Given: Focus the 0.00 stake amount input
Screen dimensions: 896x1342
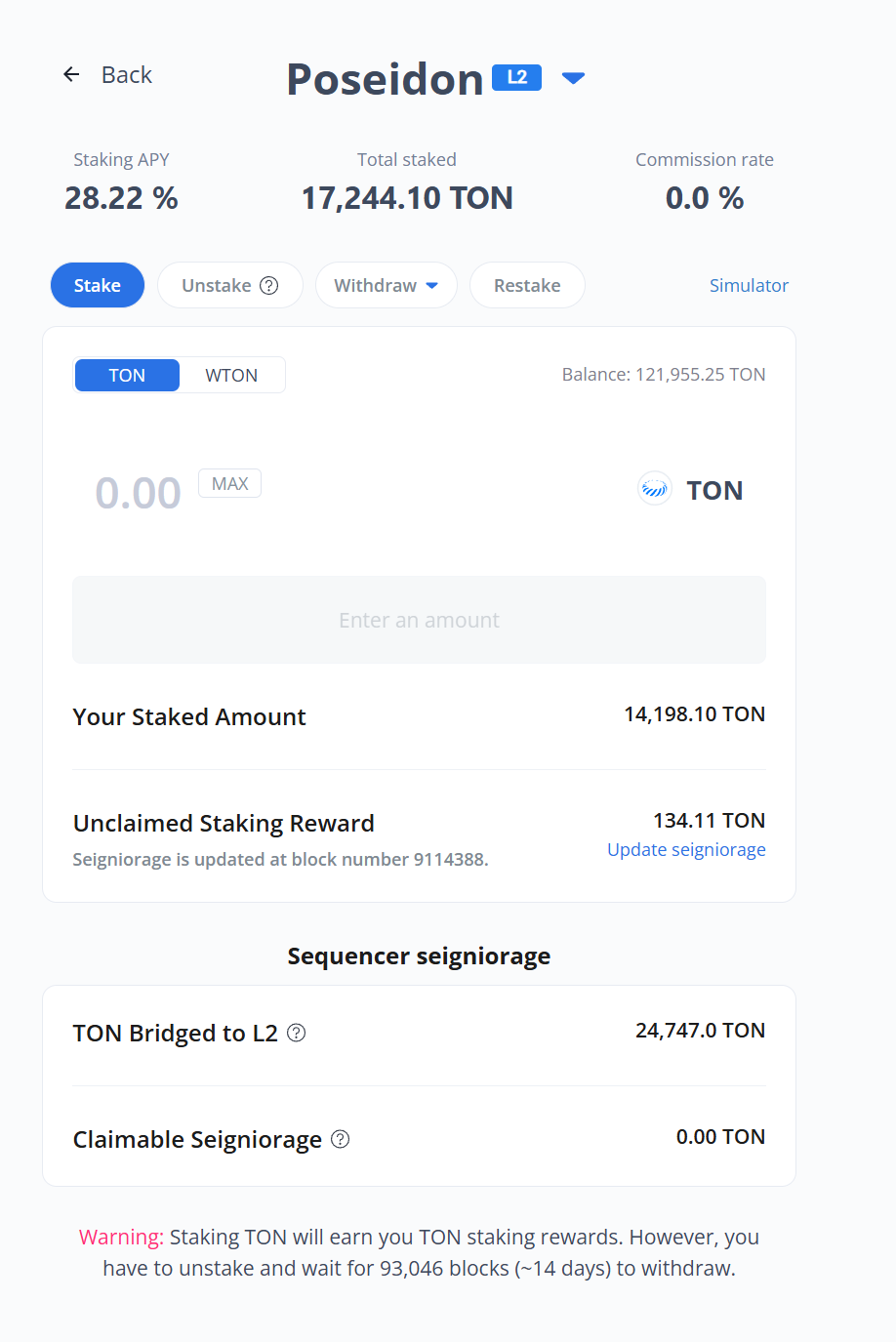Looking at the screenshot, I should tap(138, 493).
